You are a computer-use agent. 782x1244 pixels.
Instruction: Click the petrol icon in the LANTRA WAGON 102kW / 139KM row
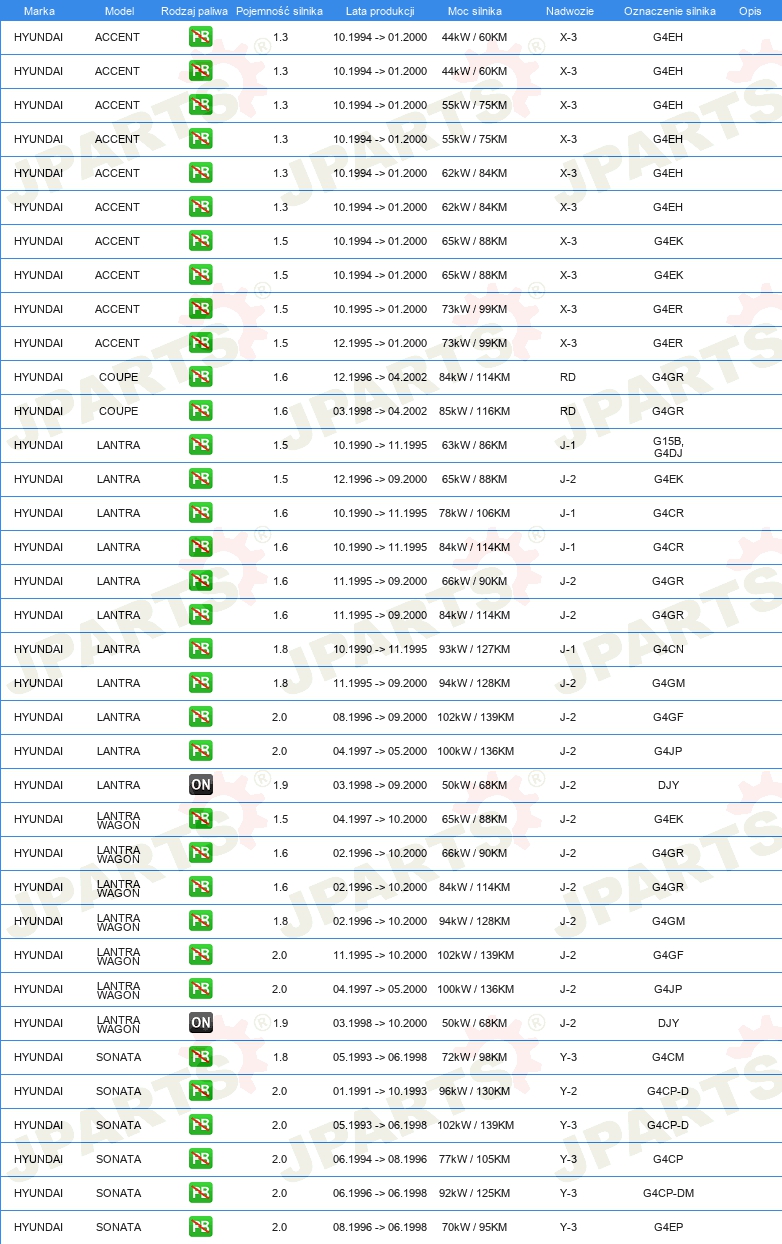pyautogui.click(x=201, y=955)
